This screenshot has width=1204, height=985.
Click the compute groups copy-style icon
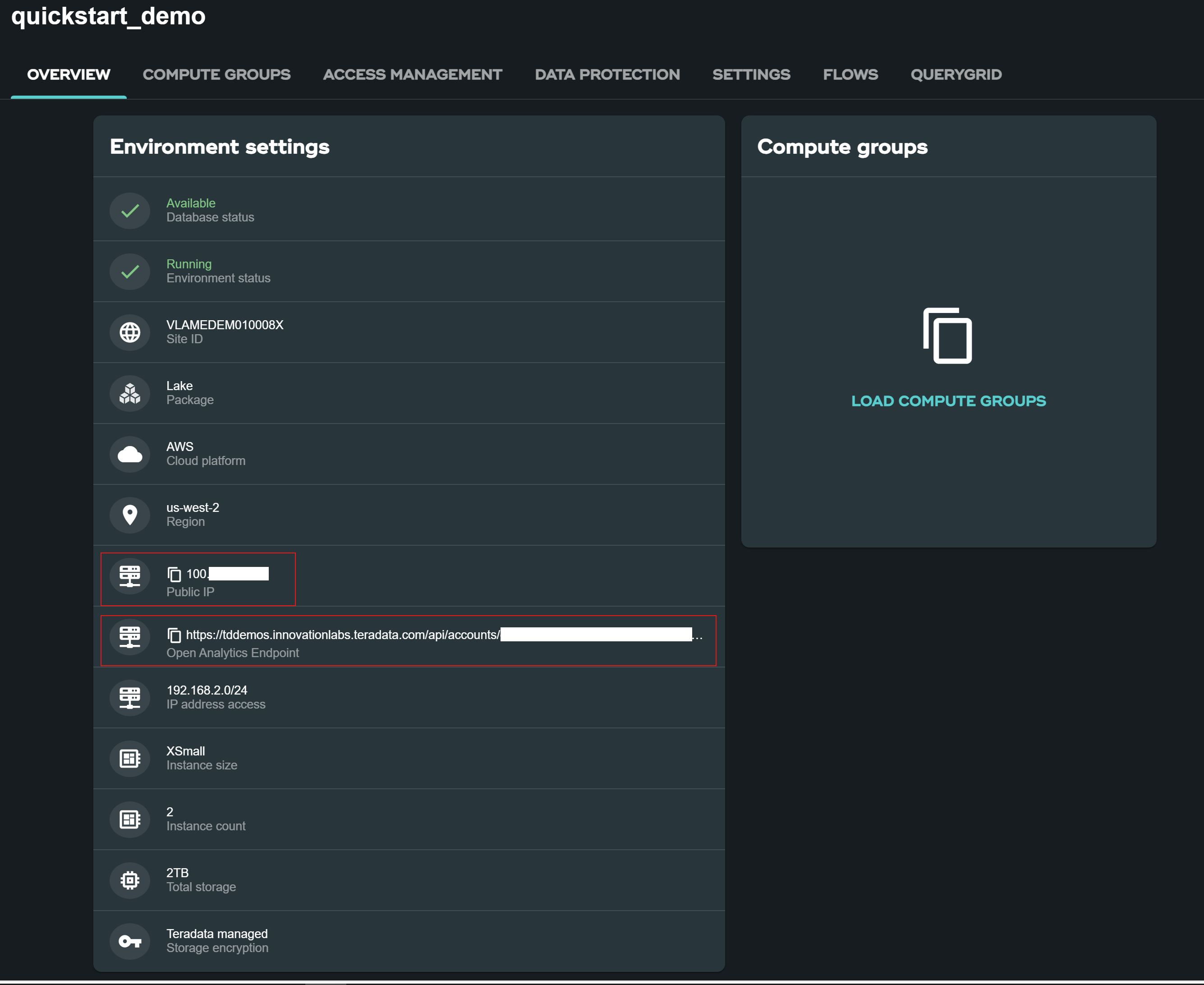(947, 336)
